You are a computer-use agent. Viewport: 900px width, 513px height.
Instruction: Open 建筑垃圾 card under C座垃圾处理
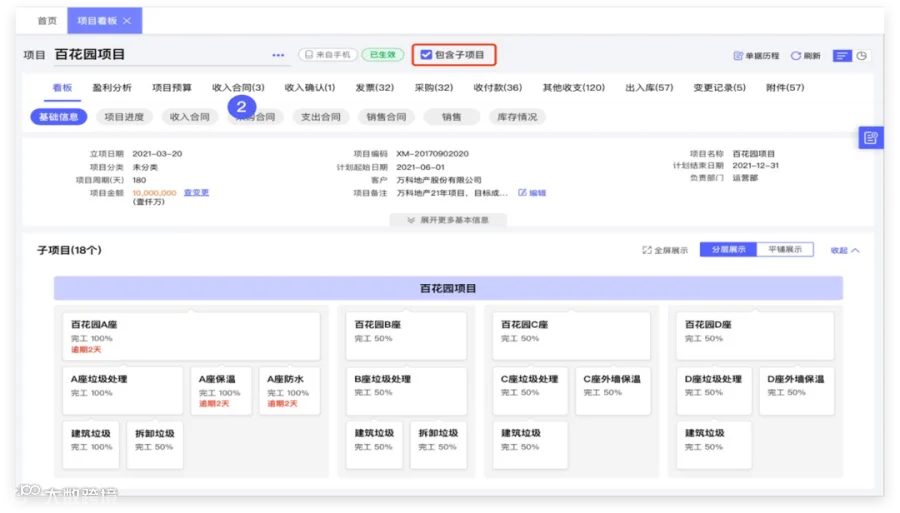coord(530,445)
